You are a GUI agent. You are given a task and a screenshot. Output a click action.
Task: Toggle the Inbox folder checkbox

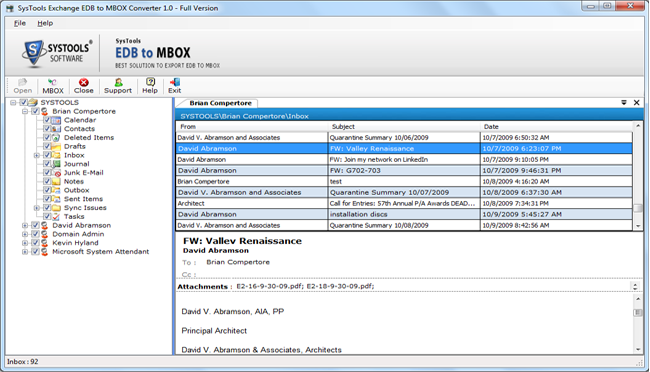pyautogui.click(x=47, y=155)
